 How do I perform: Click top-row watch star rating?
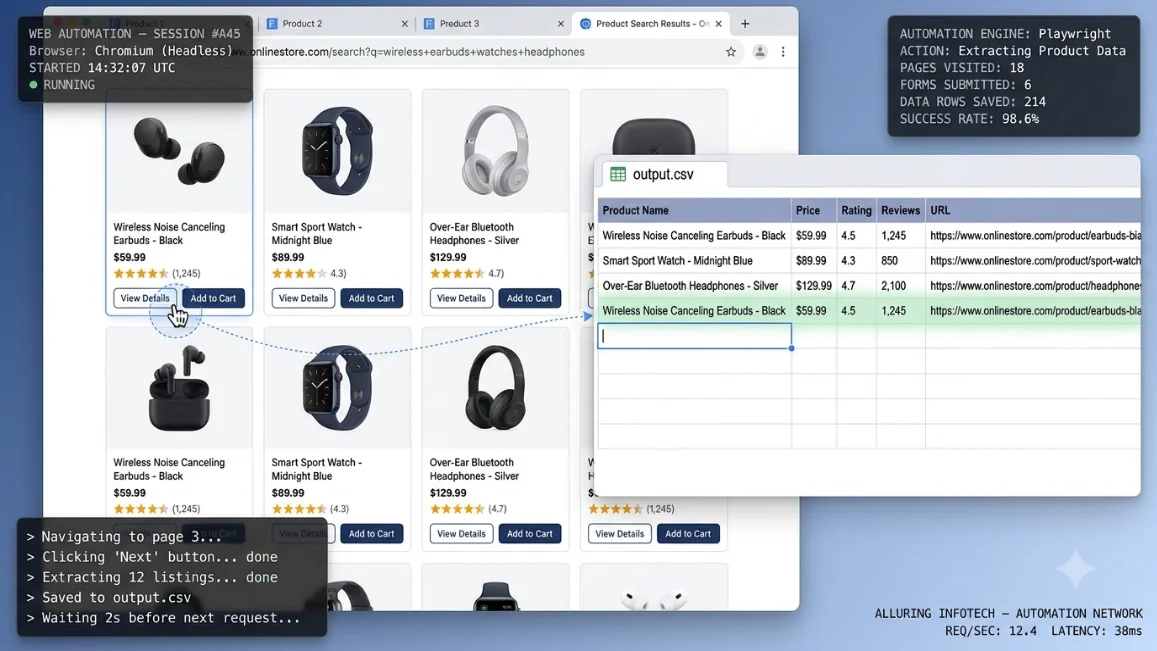299,273
